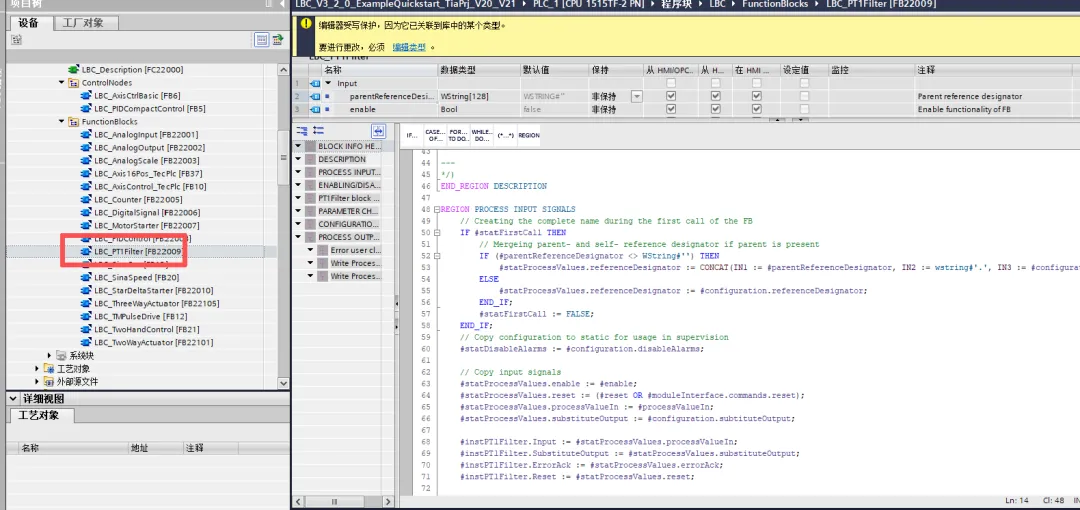Click the project tree options icon under 设备 tab
Screen dimensions: 1080x510
point(16,41)
